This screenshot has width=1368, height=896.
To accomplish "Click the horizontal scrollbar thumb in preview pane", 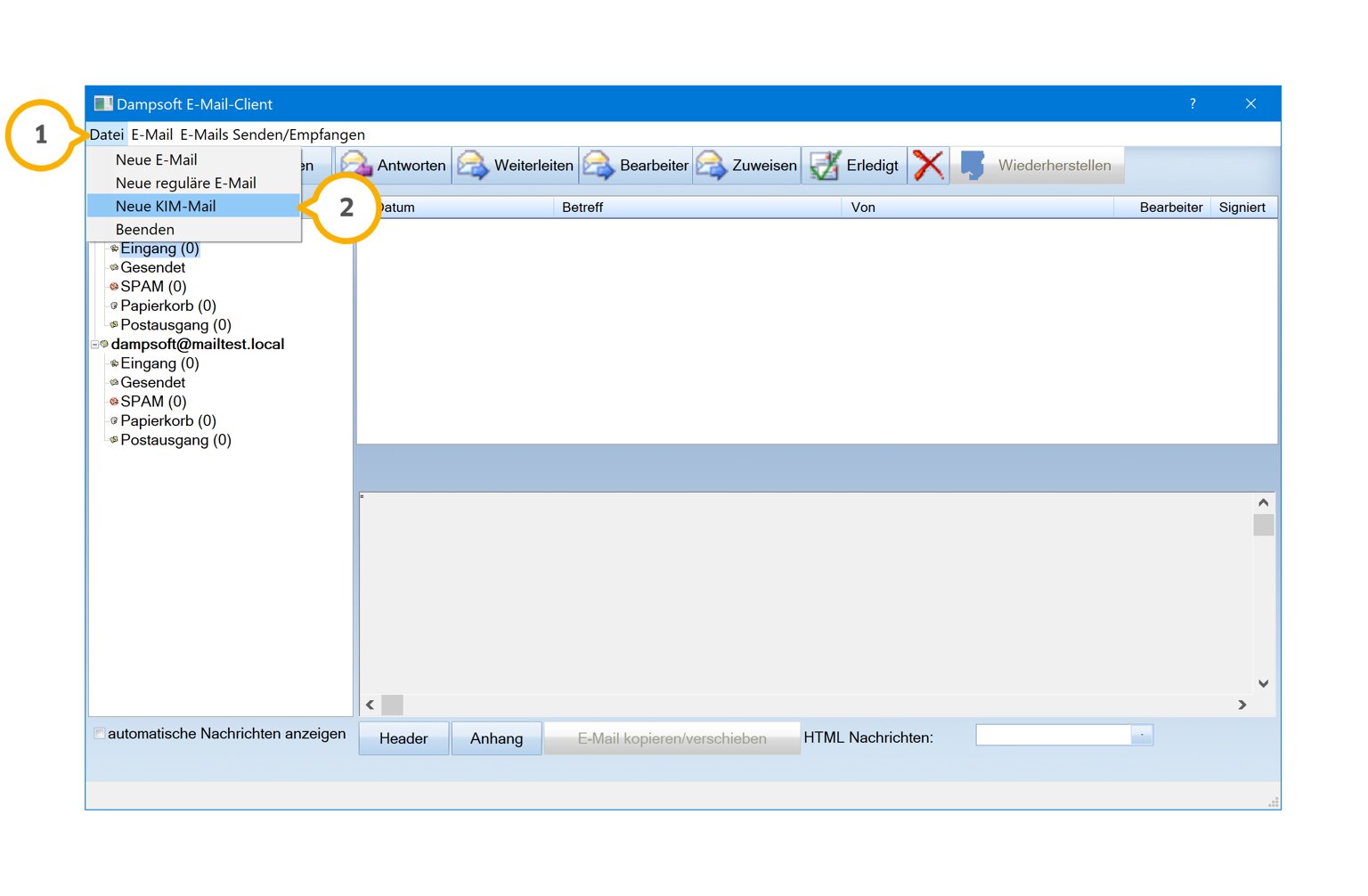I will (x=392, y=705).
